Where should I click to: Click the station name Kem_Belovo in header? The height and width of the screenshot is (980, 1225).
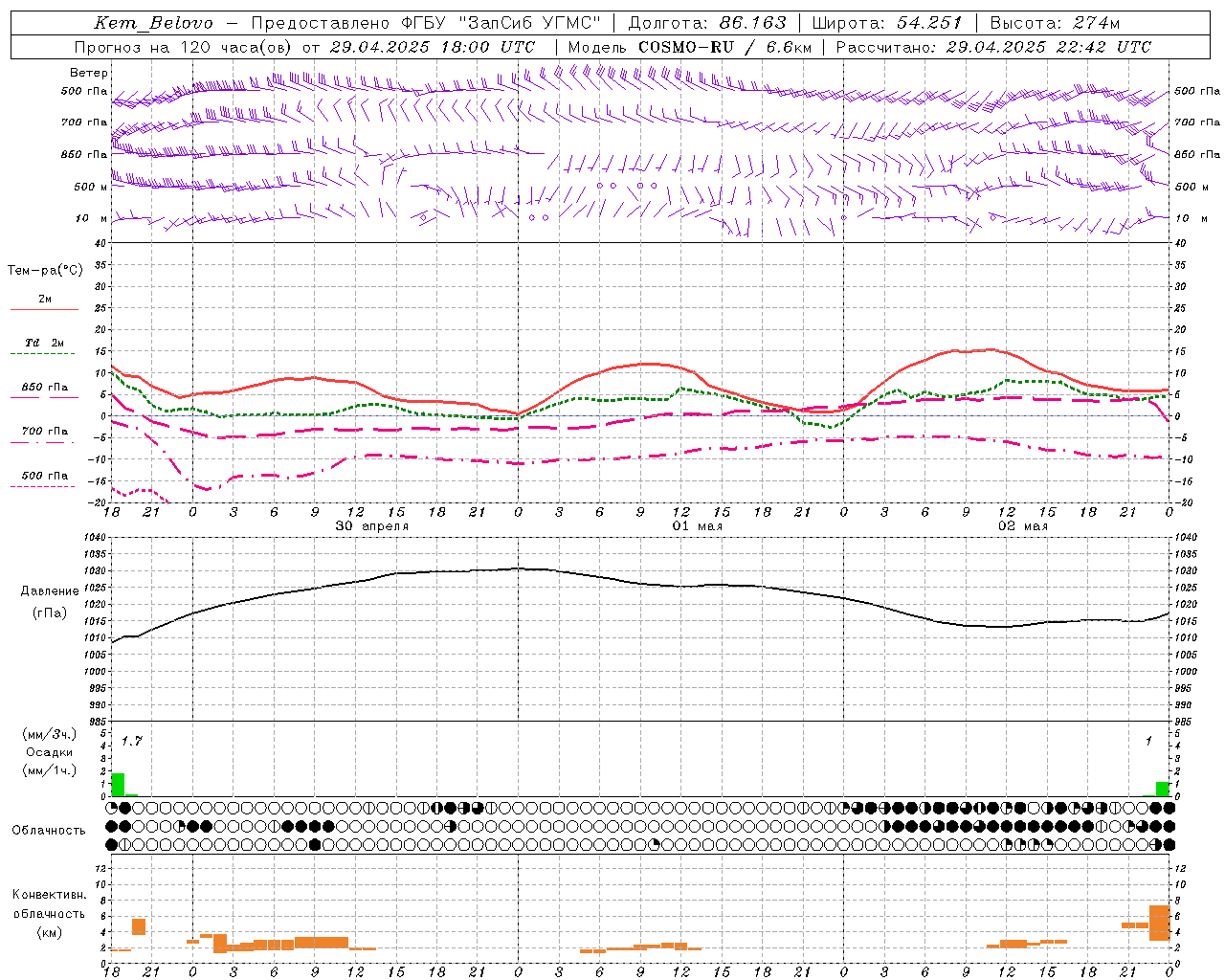(154, 23)
